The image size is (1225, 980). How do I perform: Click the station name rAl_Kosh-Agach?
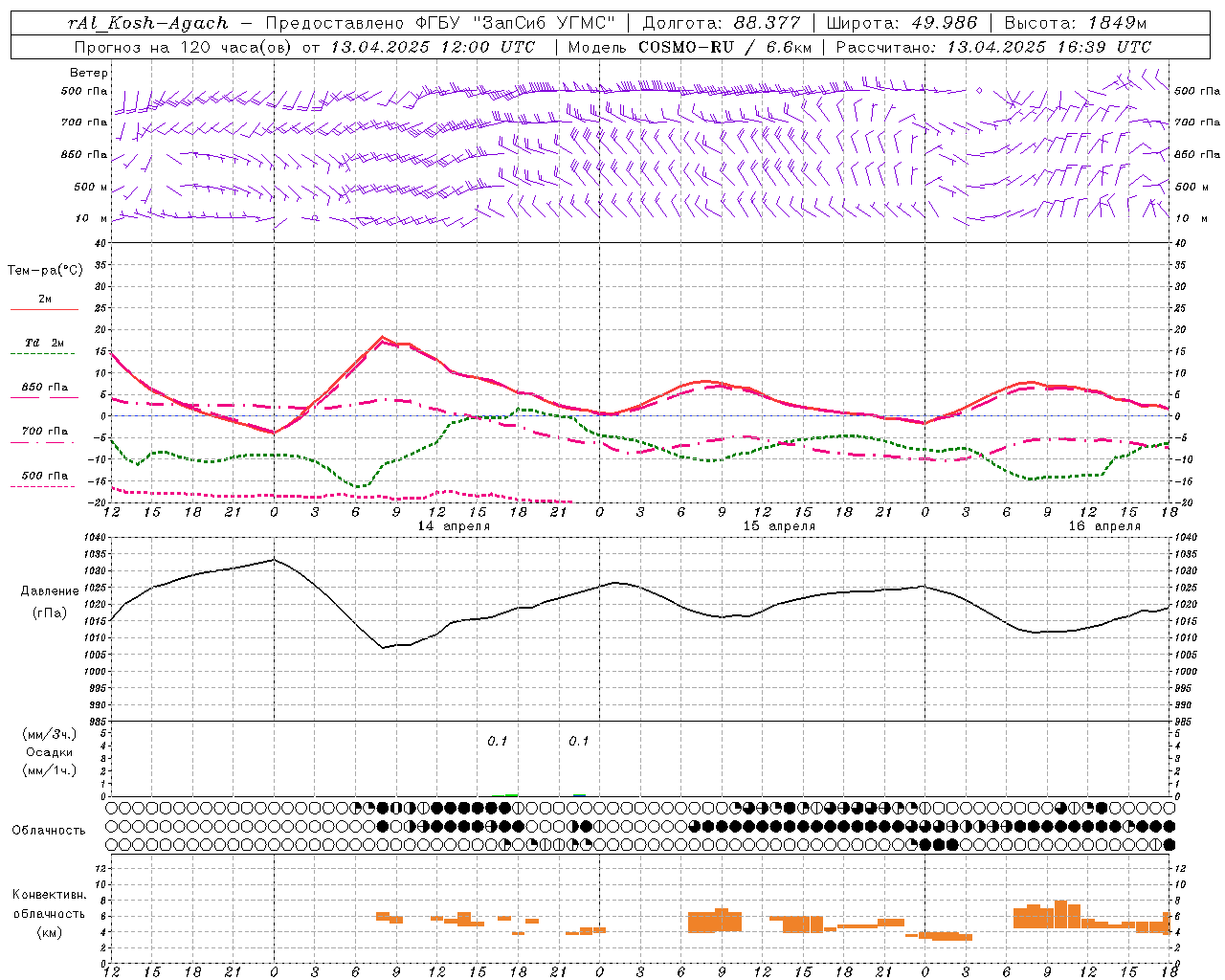click(148, 23)
